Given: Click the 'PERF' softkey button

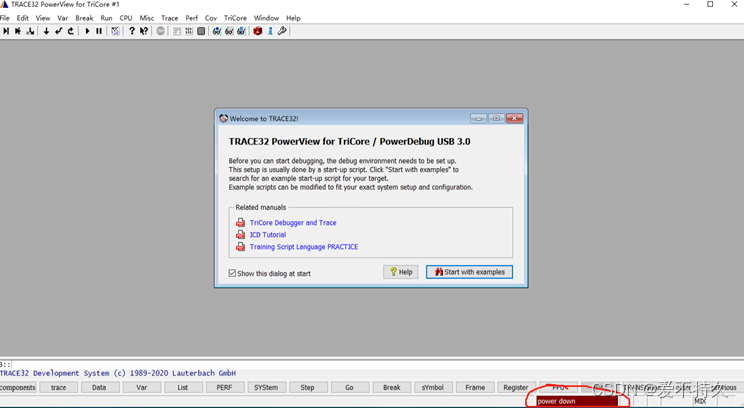Looking at the screenshot, I should click(224, 388).
